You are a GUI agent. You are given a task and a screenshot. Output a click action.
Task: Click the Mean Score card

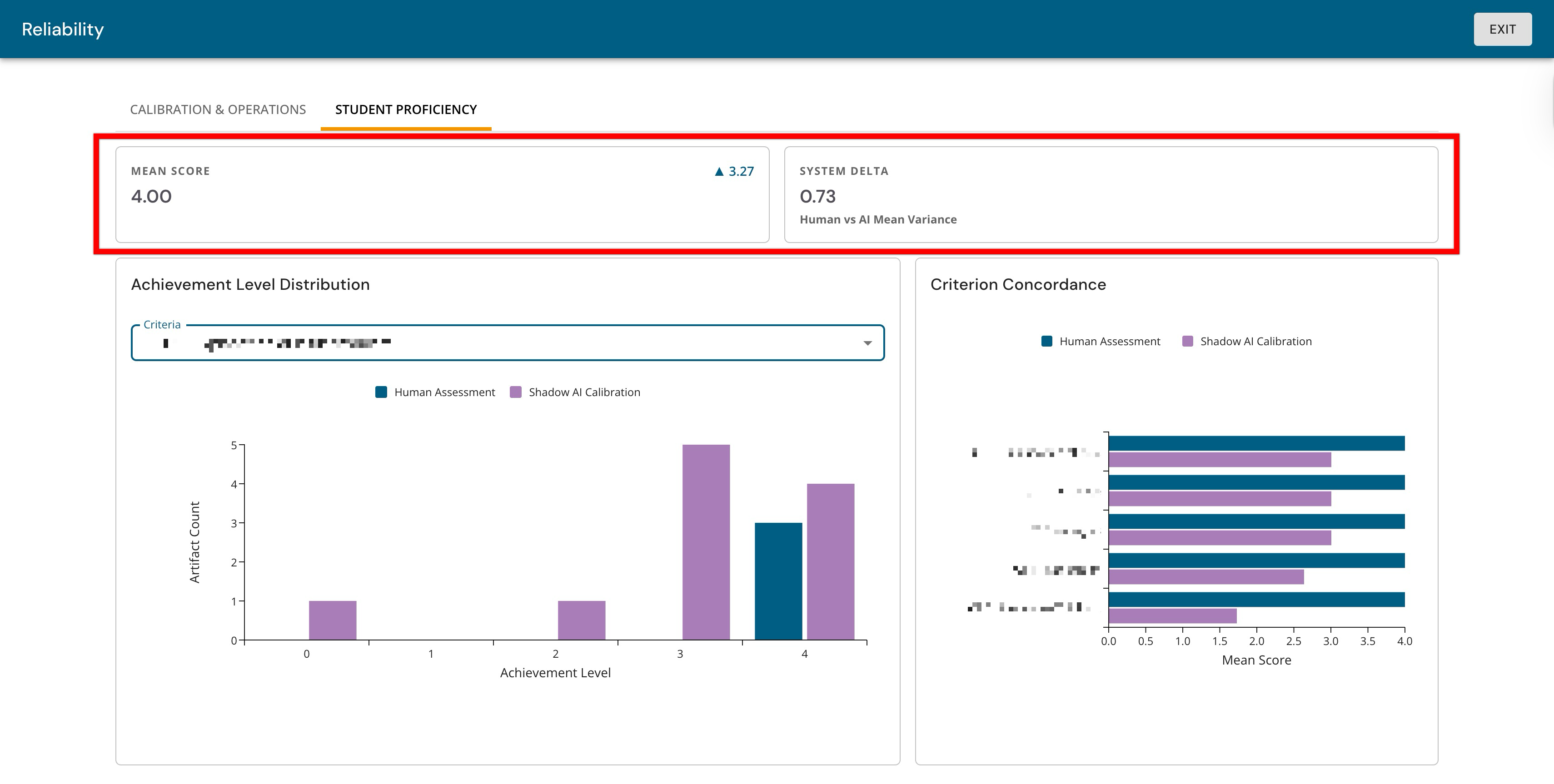(442, 194)
